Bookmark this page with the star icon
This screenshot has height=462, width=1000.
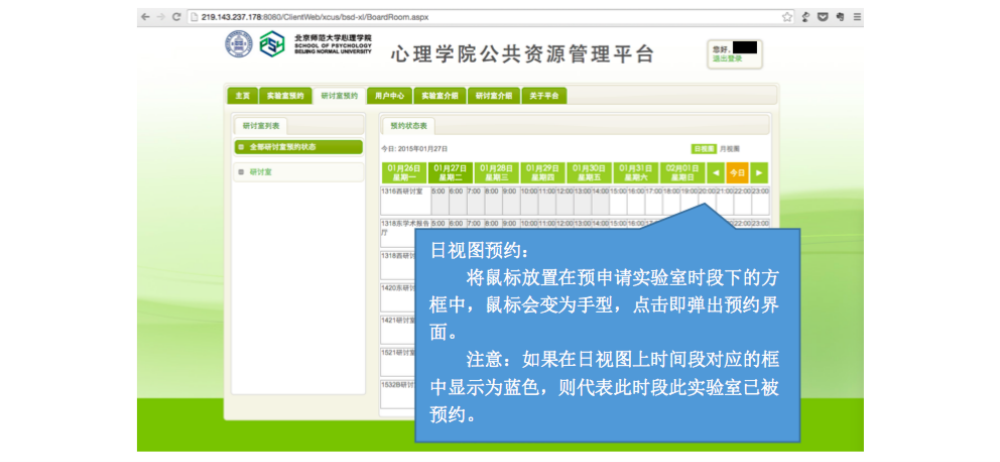[x=787, y=17]
